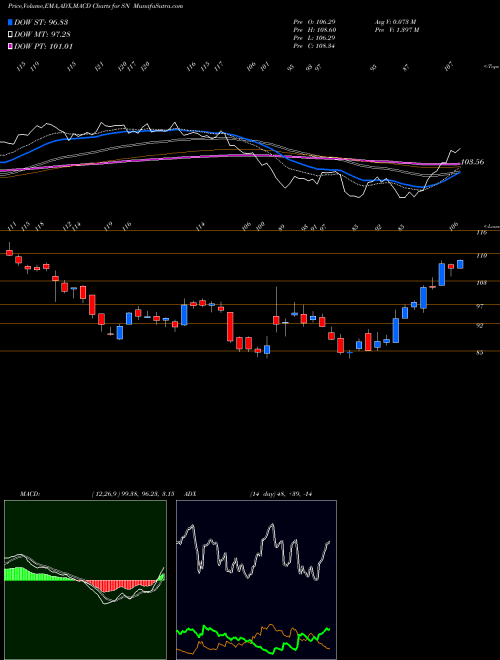Click inside the green MACD histogram panel
Image resolution: width=500 pixels, height=660 pixels.
point(85,580)
